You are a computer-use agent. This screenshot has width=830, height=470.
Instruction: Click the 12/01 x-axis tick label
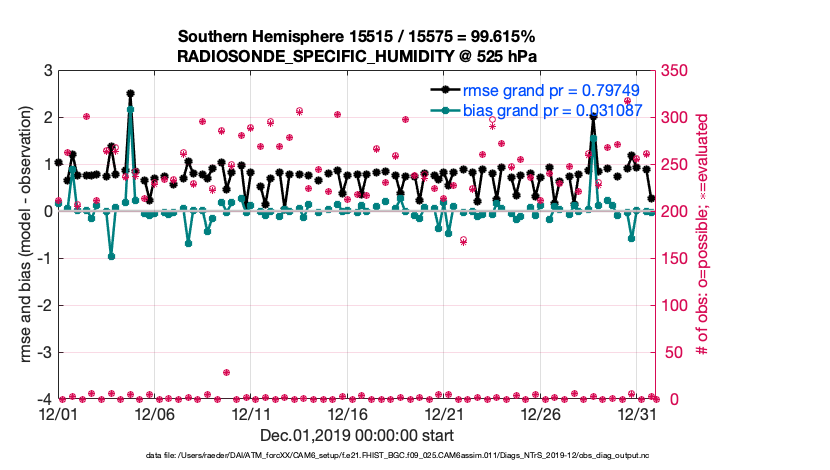[57, 413]
